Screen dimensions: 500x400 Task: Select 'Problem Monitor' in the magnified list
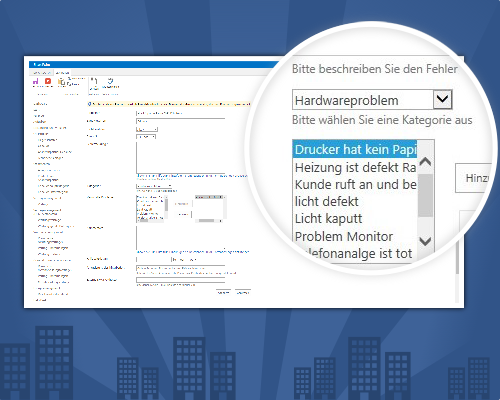tap(344, 236)
